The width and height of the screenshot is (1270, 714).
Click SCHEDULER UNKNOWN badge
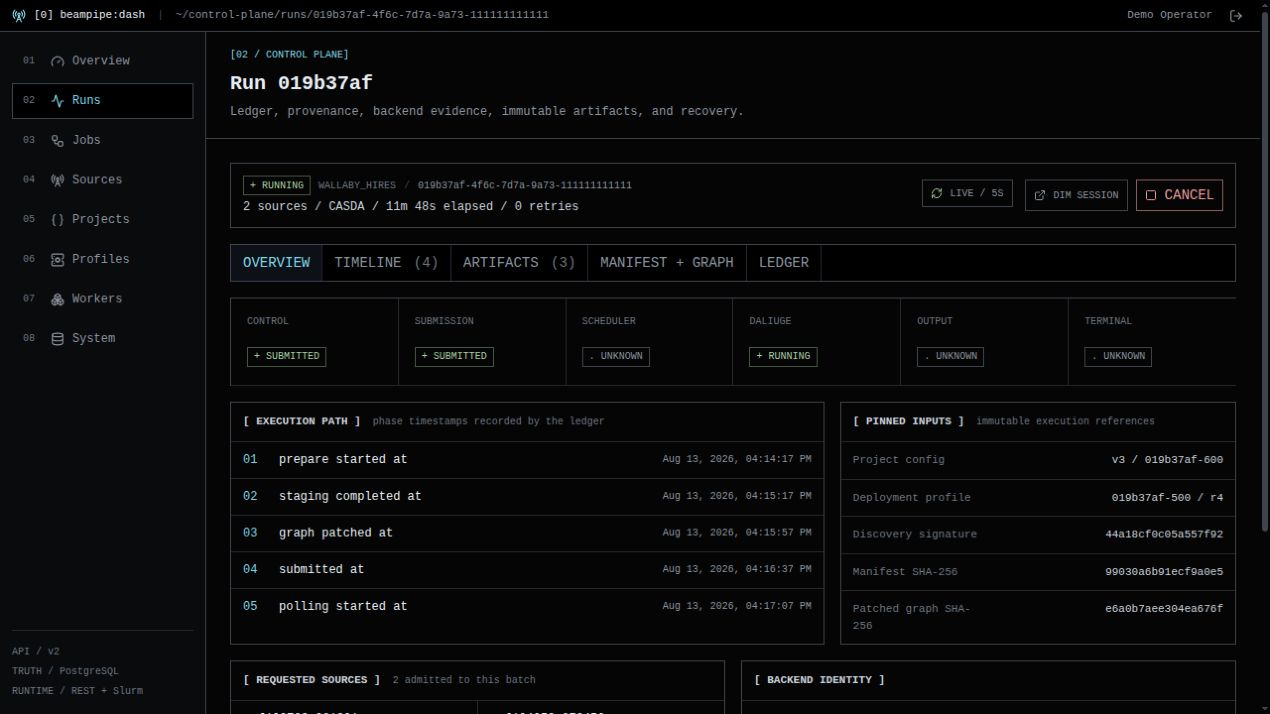pos(616,356)
